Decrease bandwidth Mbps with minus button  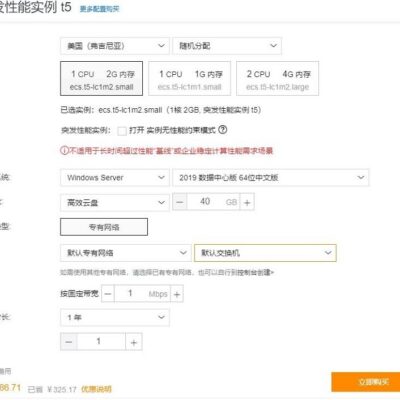click(x=108, y=294)
